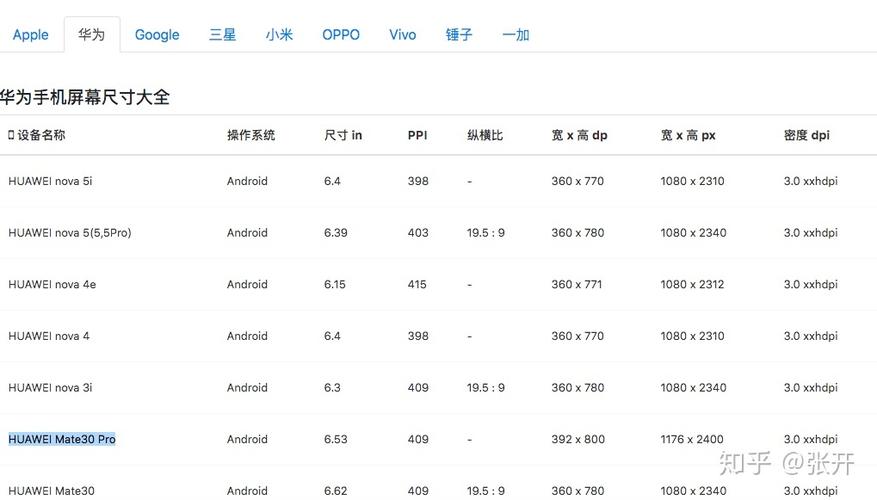Select the HUAWEI Mate30 device name
The height and width of the screenshot is (500, 877).
51,490
